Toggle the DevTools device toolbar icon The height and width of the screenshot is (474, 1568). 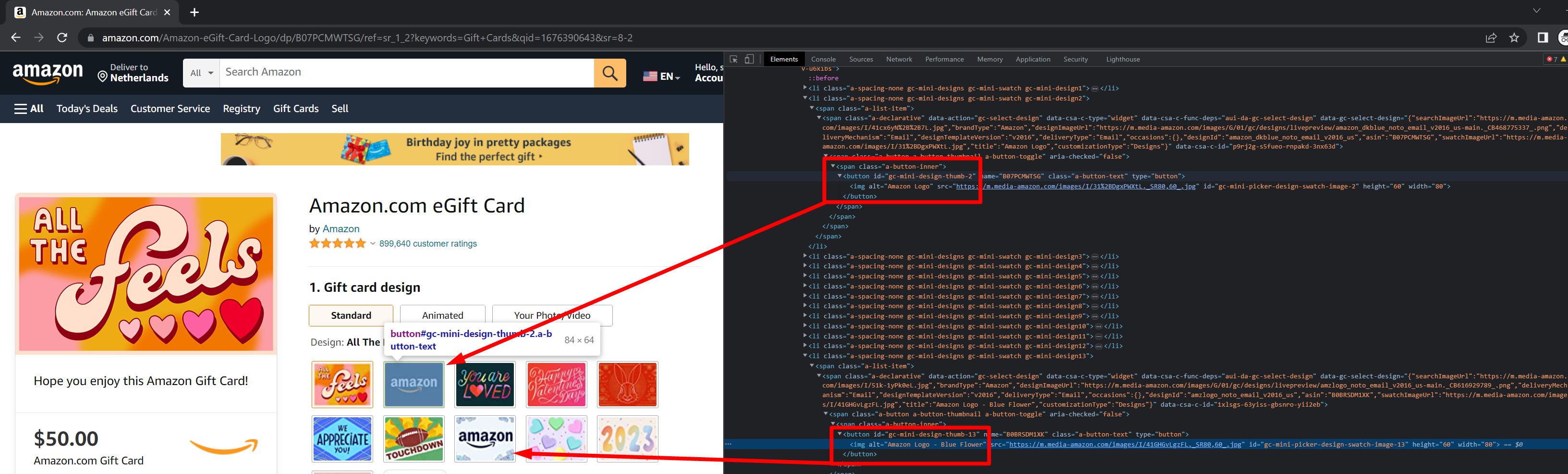(749, 59)
